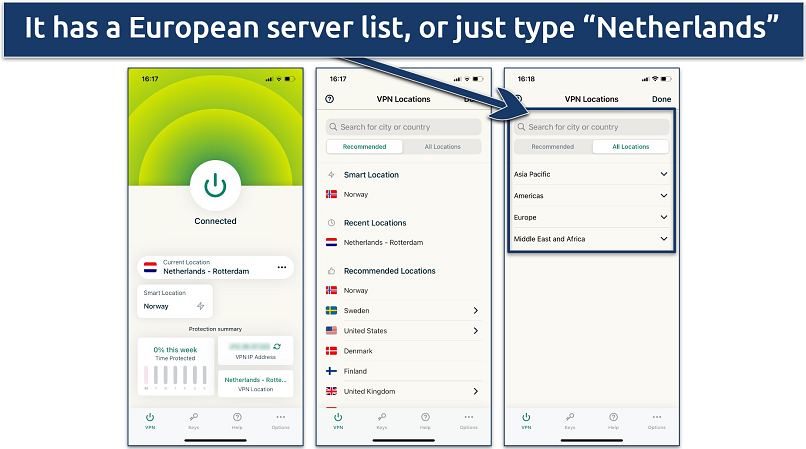Open the three-dot menu beside Netherlands - Rotterdam
The height and width of the screenshot is (449, 806).
pyautogui.click(x=282, y=267)
